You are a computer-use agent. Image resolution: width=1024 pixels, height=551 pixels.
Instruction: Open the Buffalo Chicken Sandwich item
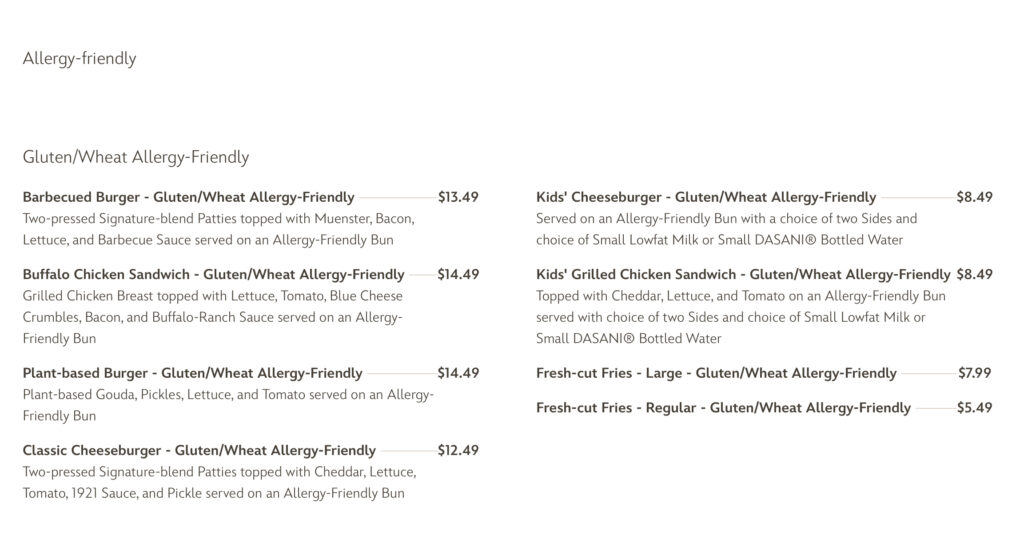tap(213, 274)
